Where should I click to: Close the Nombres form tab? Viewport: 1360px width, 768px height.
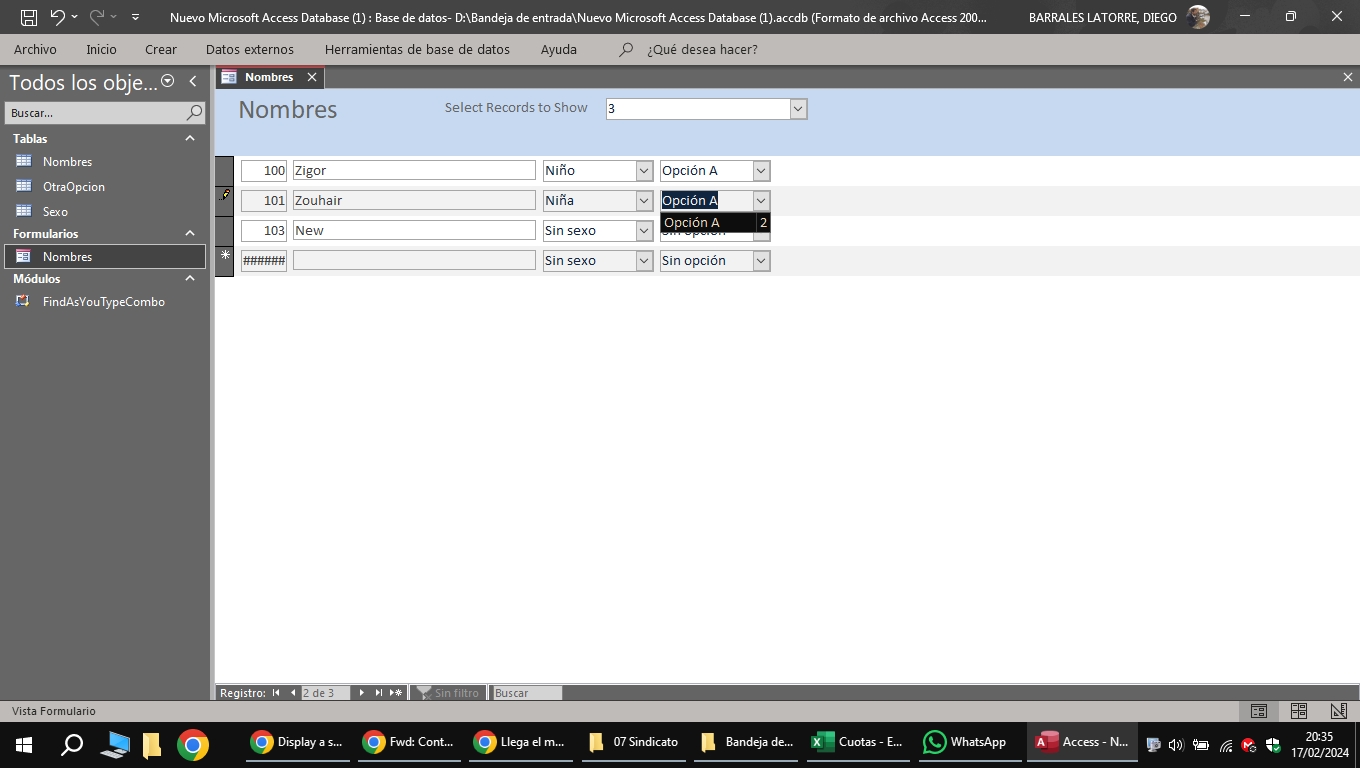(x=312, y=77)
